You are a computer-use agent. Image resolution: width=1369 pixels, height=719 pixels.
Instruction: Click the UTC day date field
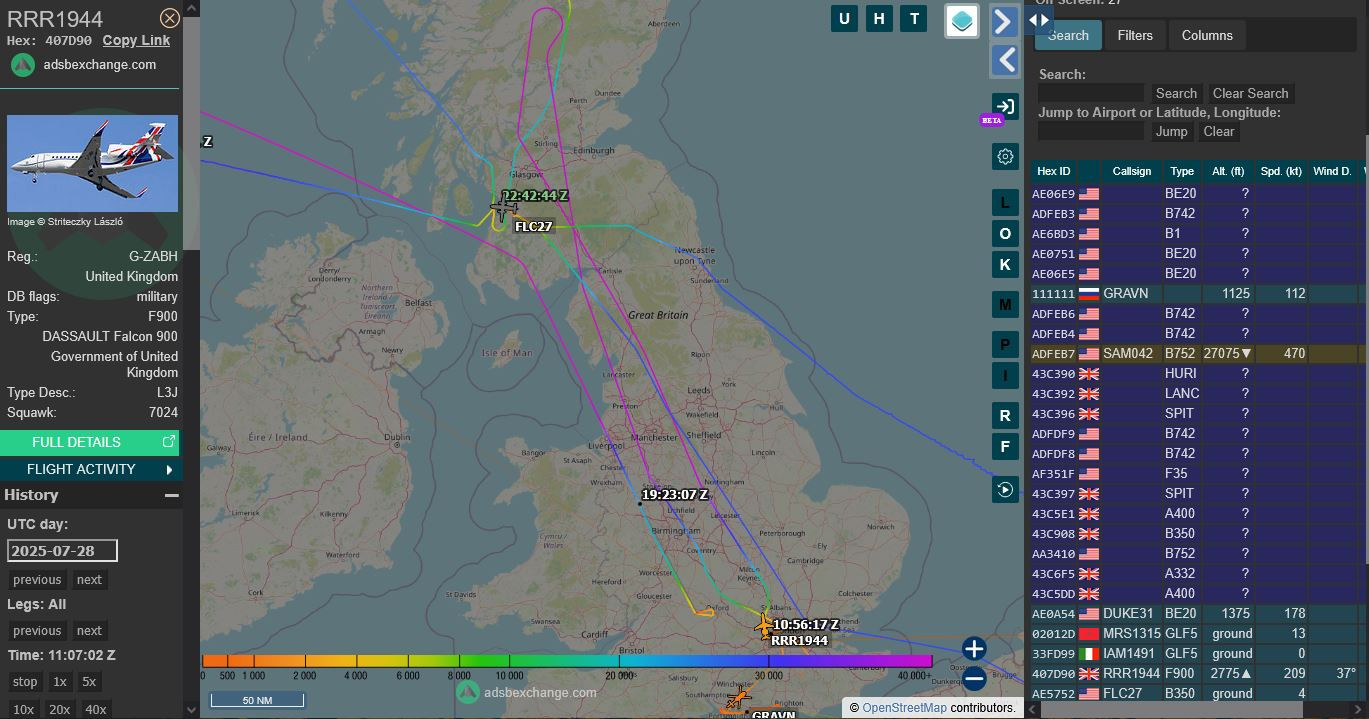[62, 551]
